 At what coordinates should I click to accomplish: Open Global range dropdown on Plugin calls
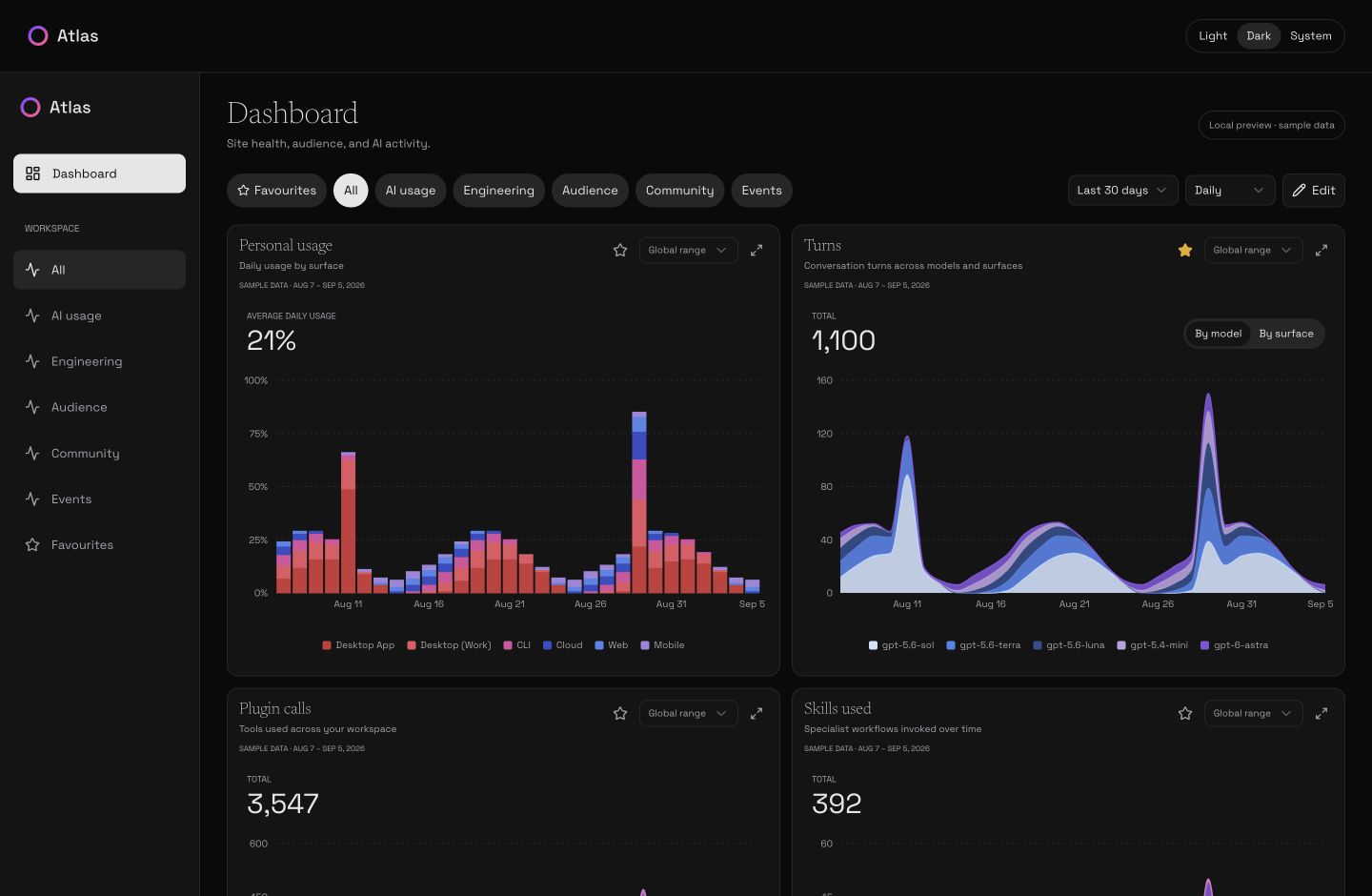[x=688, y=713]
